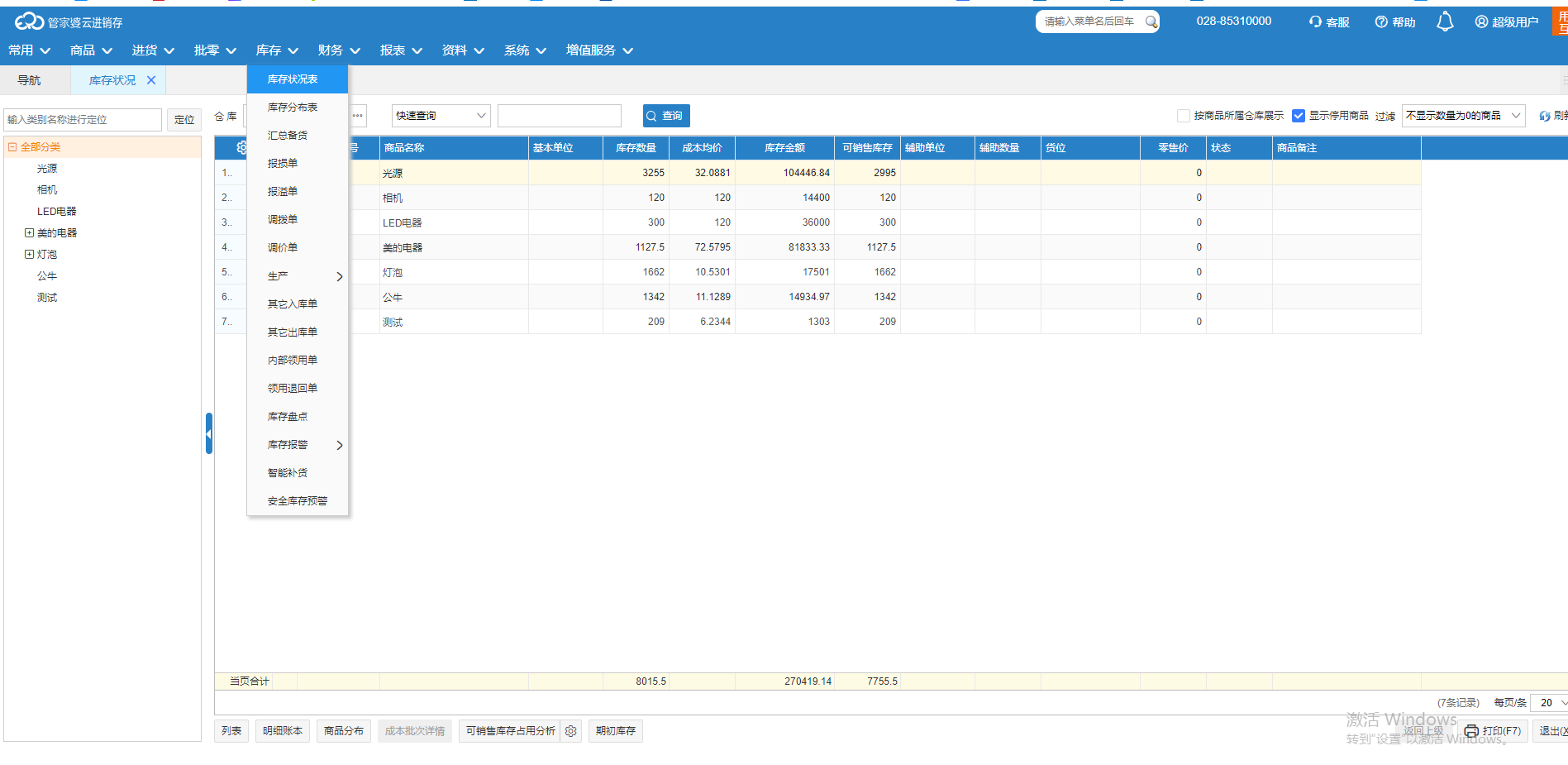Click the 商品分布 button
This screenshot has height=765, width=1568.
point(344,731)
